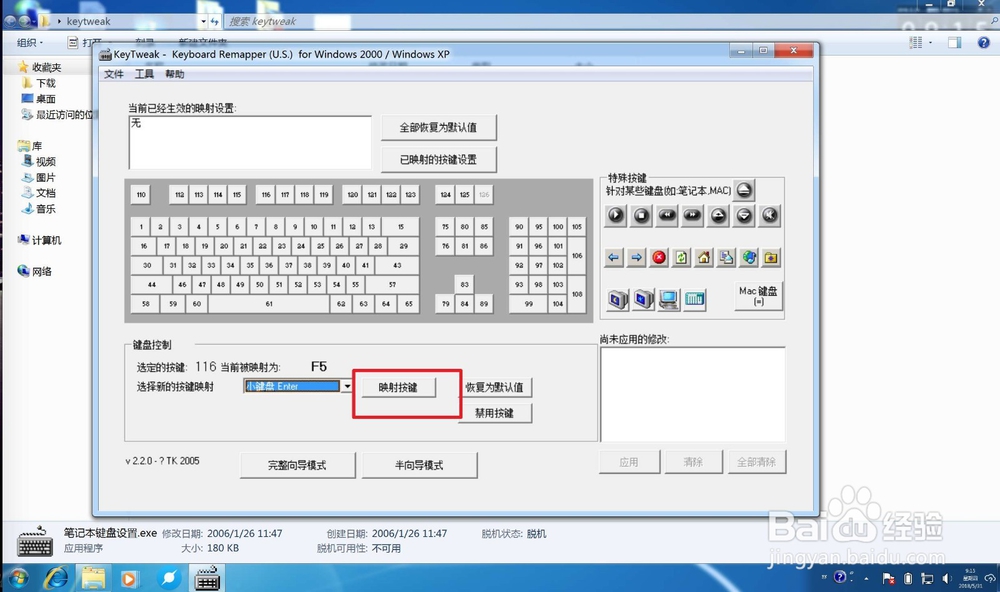Select 桌面 in Explorer sidebar
The width and height of the screenshot is (1000, 592).
pyautogui.click(x=46, y=99)
